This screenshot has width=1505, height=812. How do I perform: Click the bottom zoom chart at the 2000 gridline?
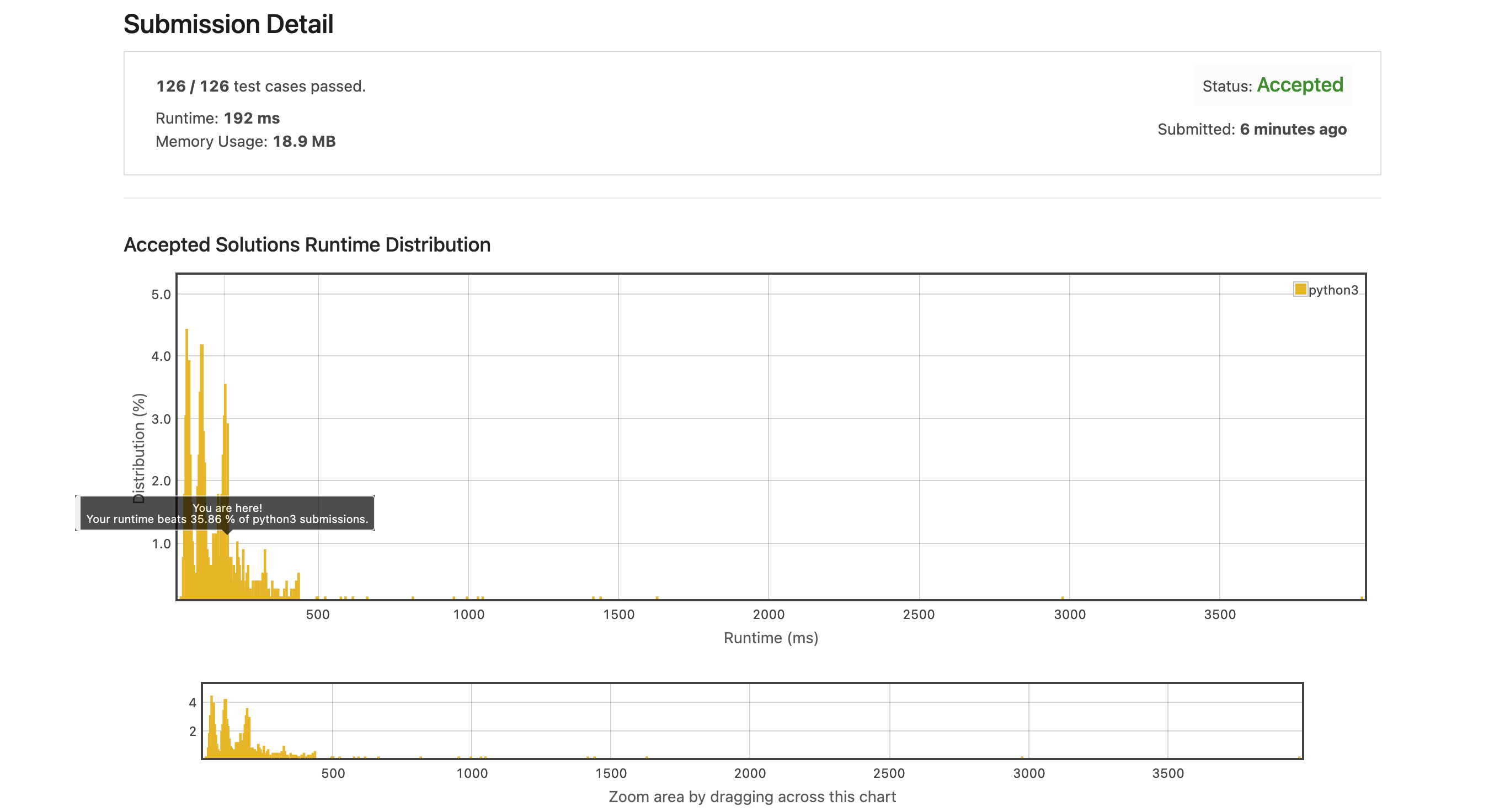(x=750, y=721)
